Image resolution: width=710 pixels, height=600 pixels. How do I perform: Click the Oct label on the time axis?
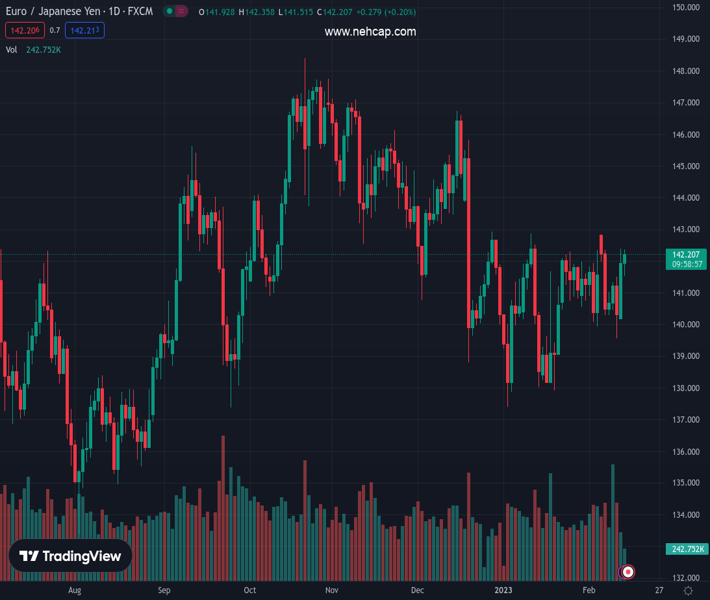pyautogui.click(x=250, y=591)
